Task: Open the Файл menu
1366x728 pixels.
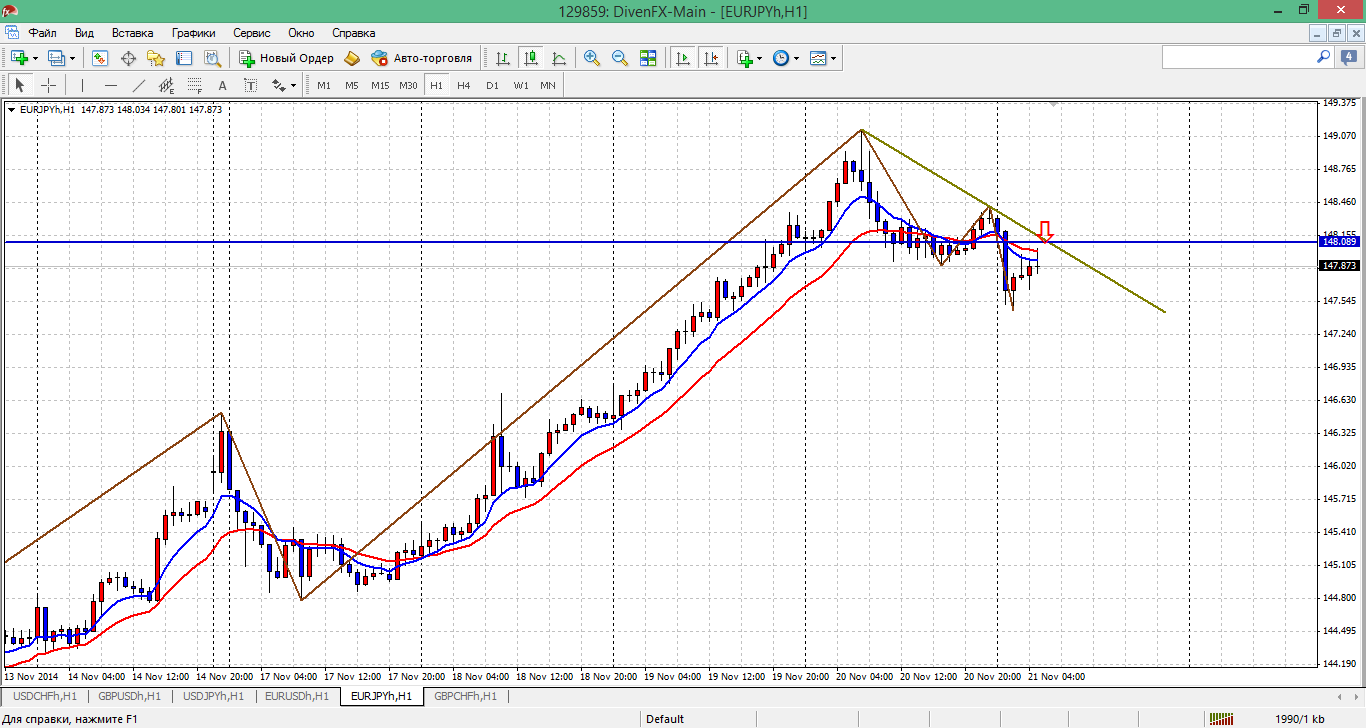Action: (x=43, y=33)
